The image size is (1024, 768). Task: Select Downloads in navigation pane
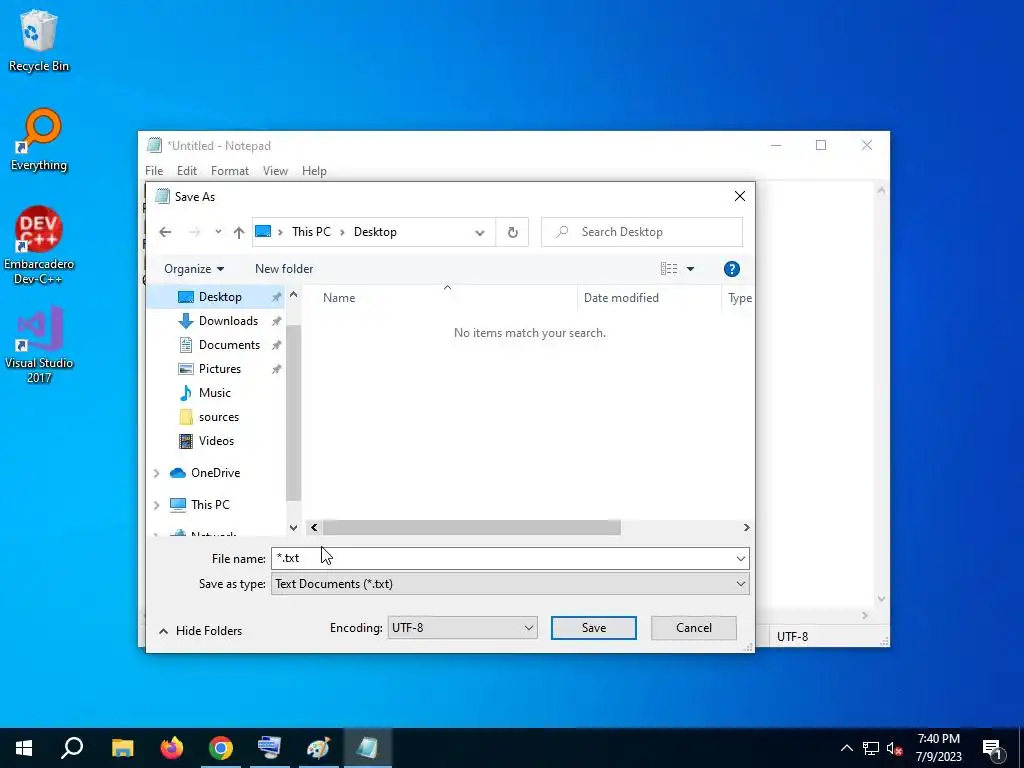click(x=228, y=321)
